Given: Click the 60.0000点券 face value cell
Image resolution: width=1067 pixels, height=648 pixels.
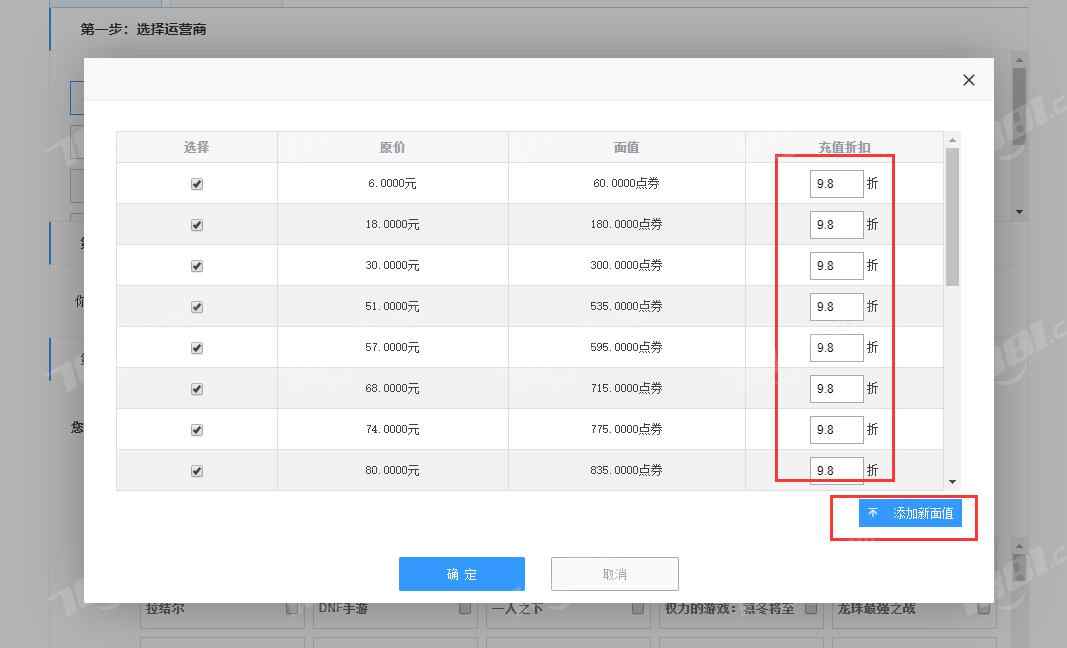Looking at the screenshot, I should (626, 183).
